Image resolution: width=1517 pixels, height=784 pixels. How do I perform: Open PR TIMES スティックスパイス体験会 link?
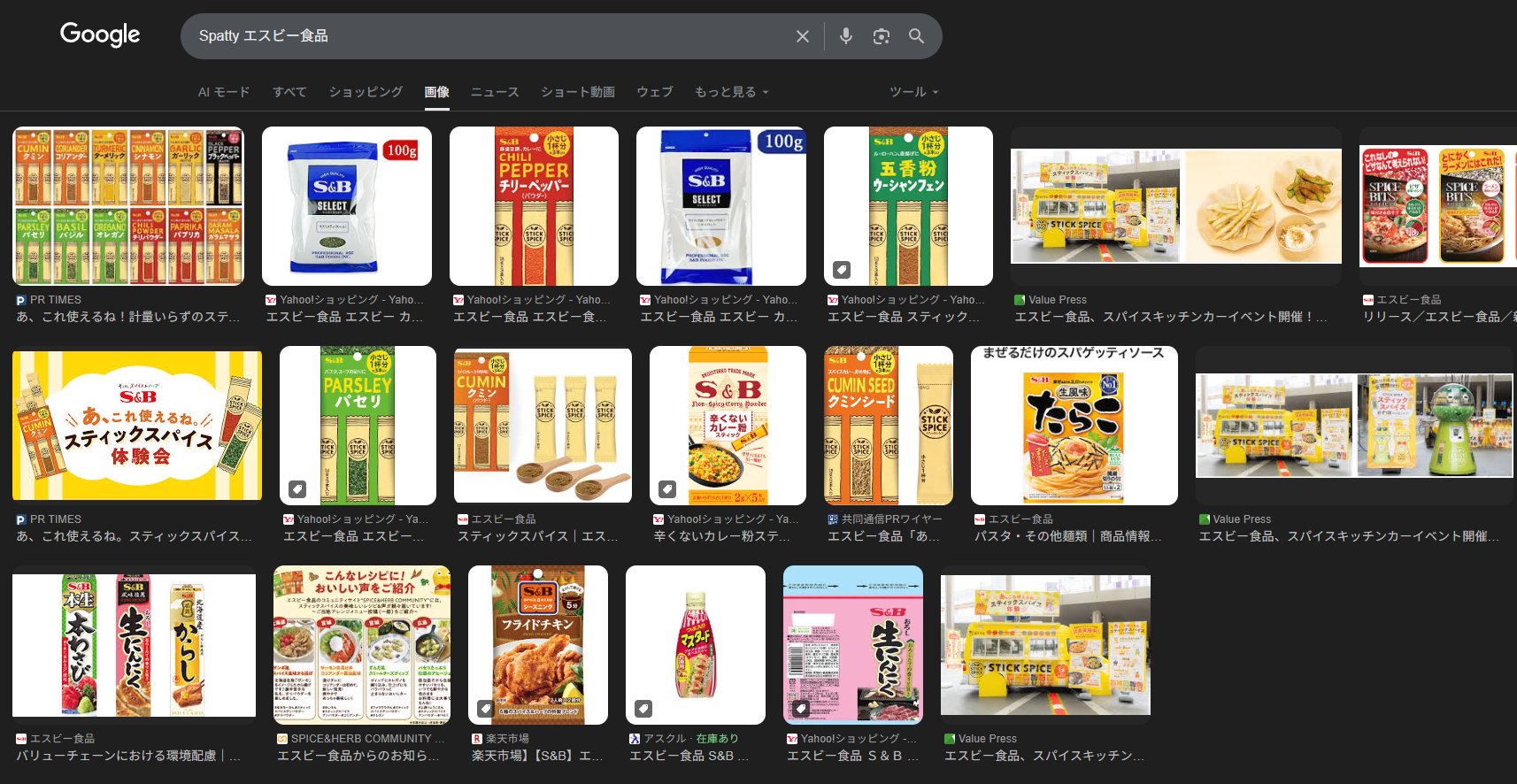[x=134, y=536]
